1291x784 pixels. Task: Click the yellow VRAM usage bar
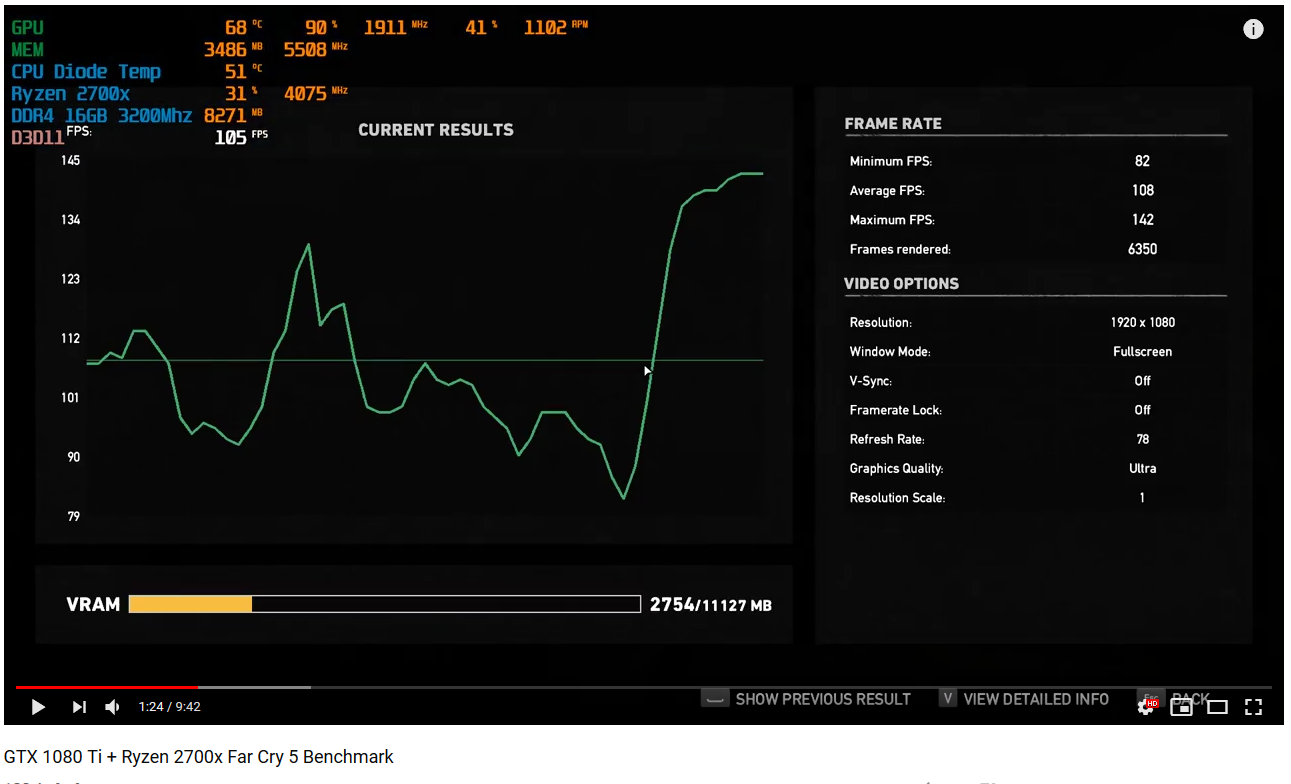(190, 604)
